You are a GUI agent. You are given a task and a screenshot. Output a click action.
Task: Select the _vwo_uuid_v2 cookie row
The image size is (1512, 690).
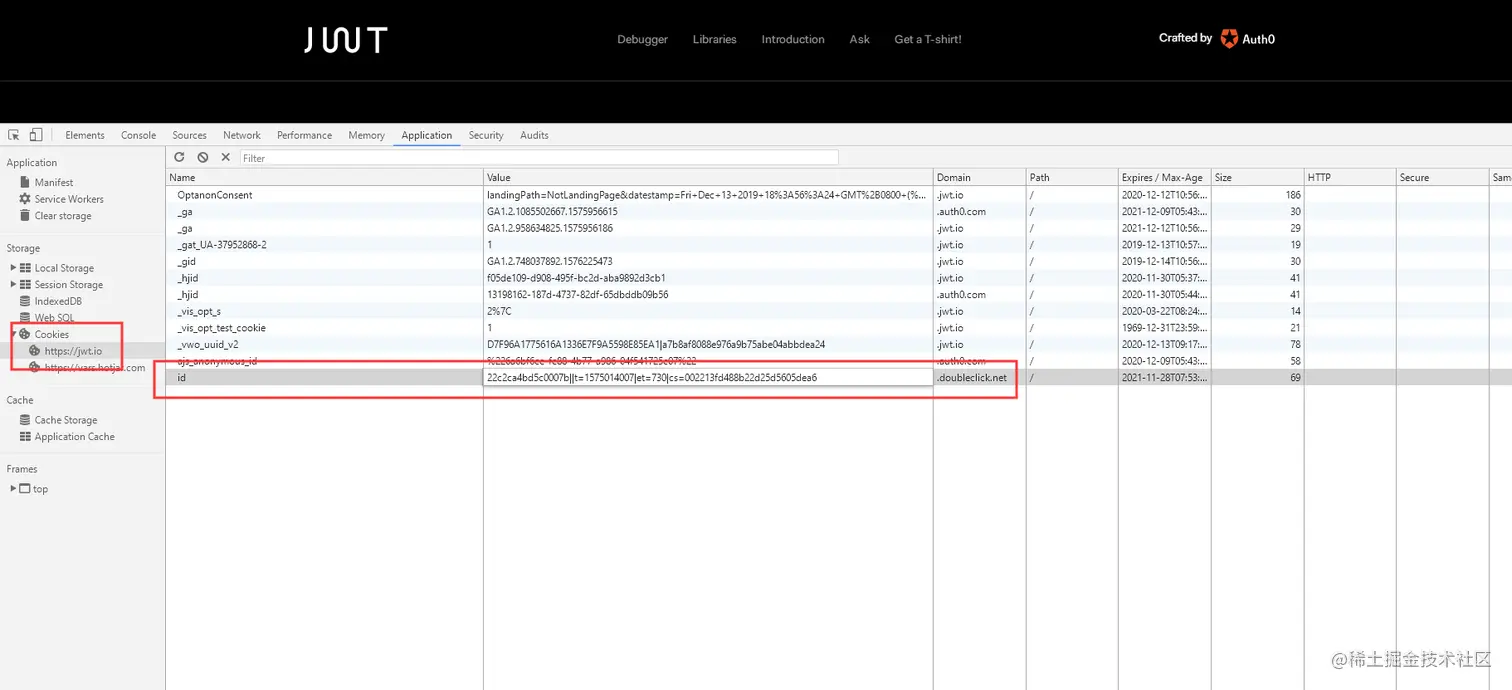point(838,344)
